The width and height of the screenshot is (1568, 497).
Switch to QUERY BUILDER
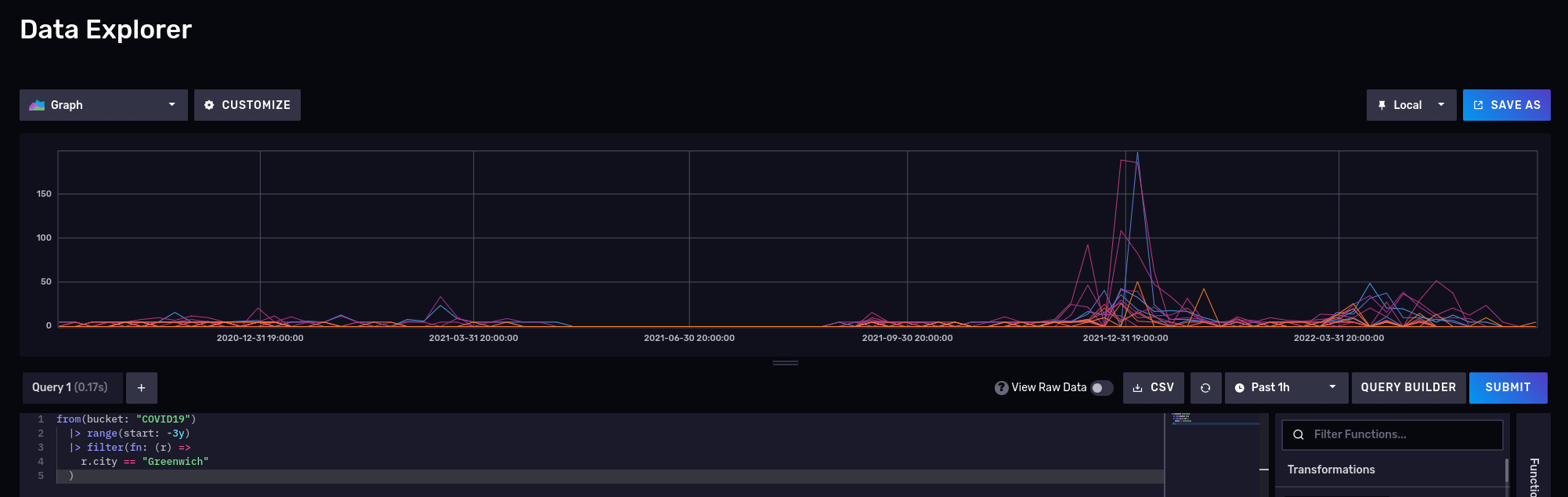click(1408, 388)
